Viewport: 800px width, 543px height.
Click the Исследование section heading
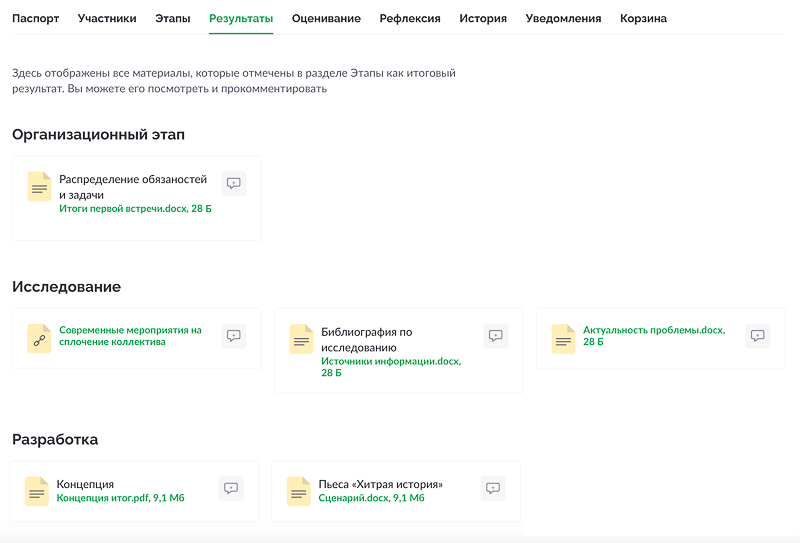pyautogui.click(x=66, y=287)
